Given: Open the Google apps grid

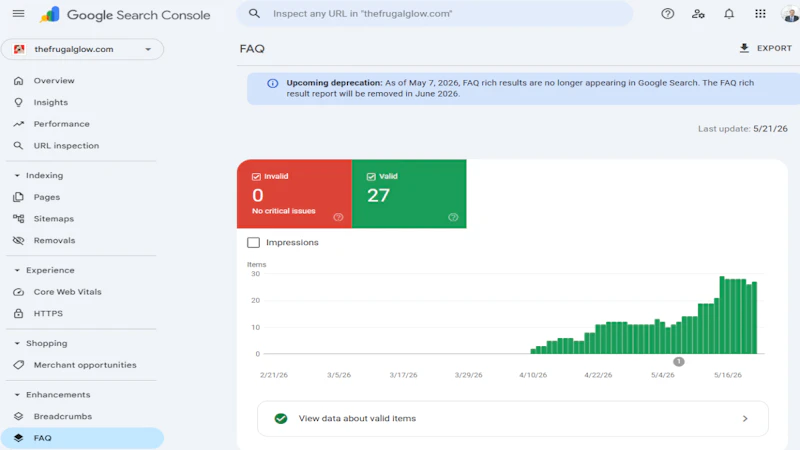Looking at the screenshot, I should point(760,14).
